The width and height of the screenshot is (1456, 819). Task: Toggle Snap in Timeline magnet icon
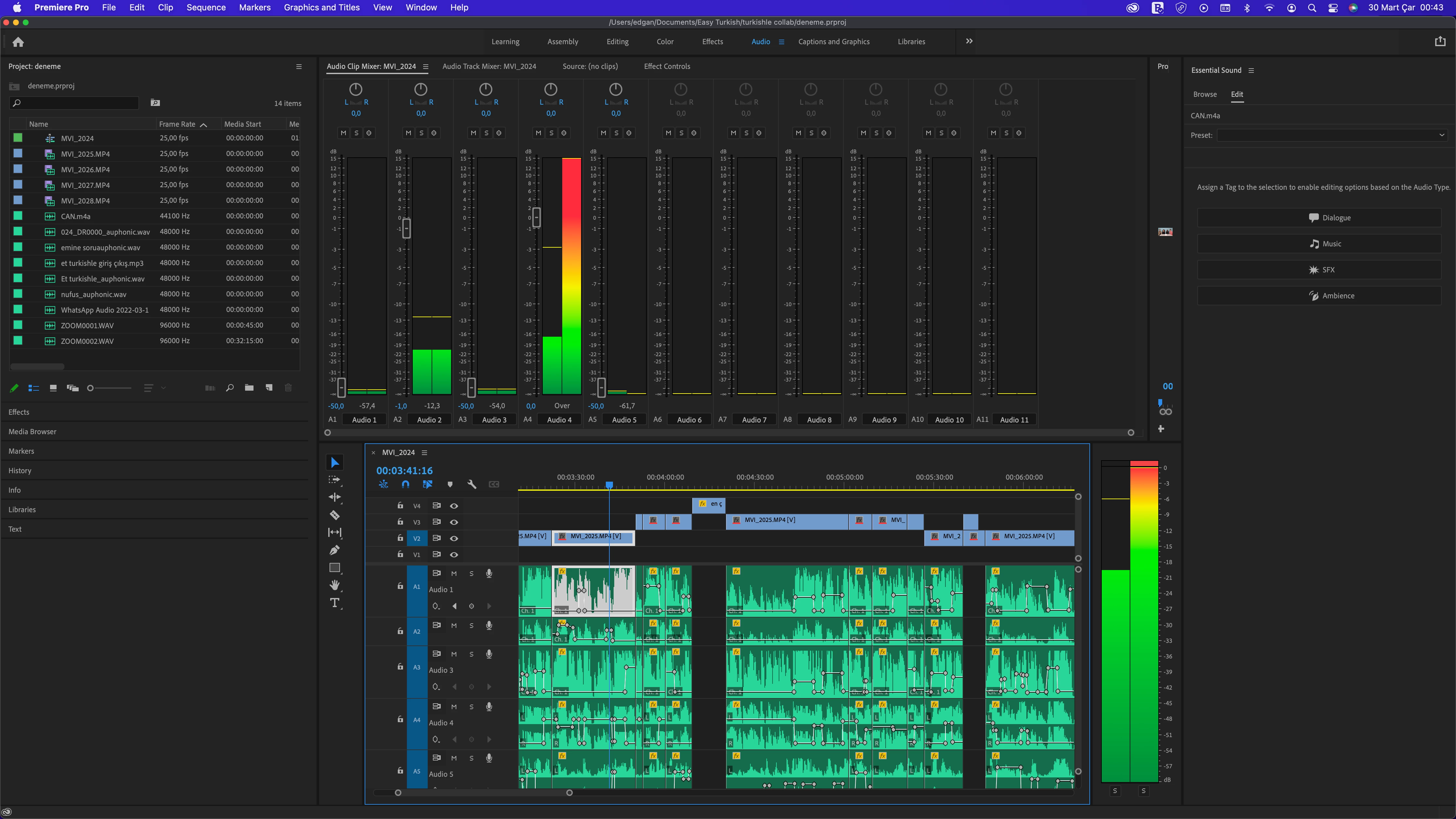[405, 484]
